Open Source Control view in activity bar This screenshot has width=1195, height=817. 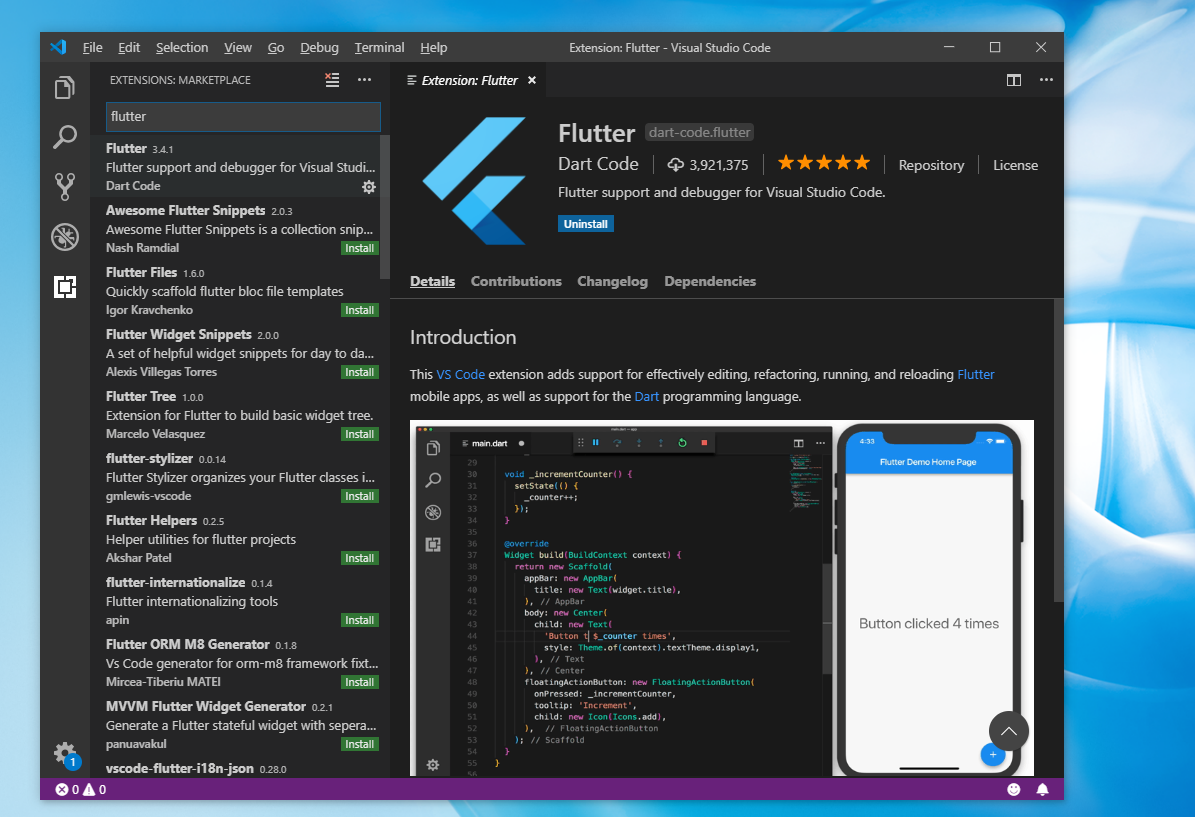(x=65, y=187)
